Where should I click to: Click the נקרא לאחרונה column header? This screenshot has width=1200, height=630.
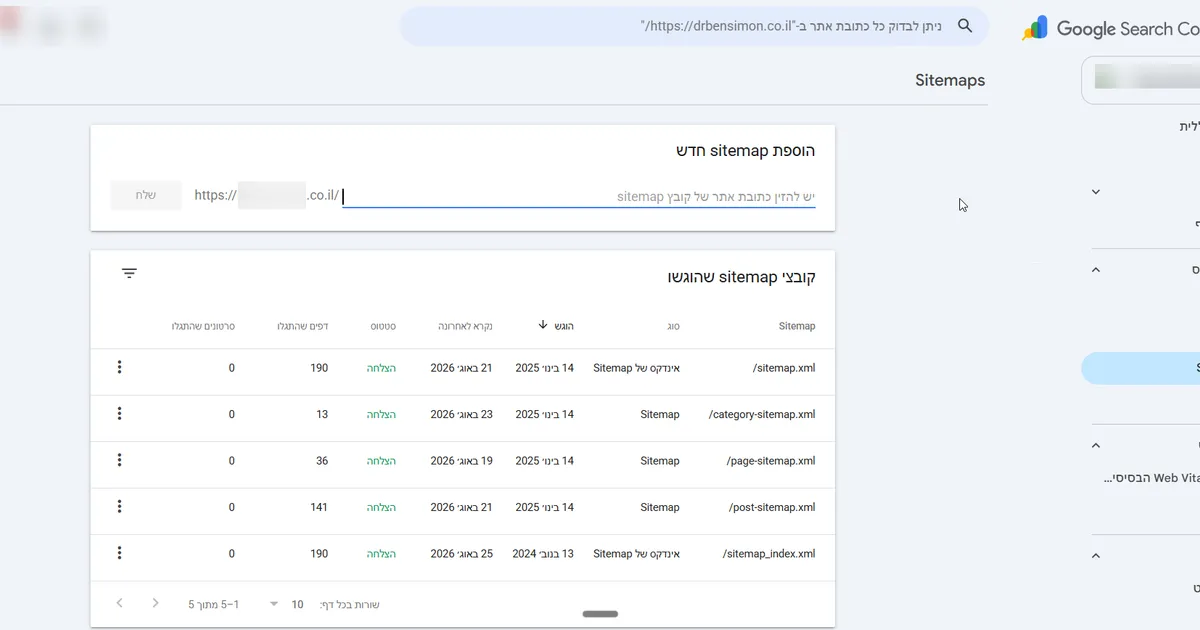point(465,326)
